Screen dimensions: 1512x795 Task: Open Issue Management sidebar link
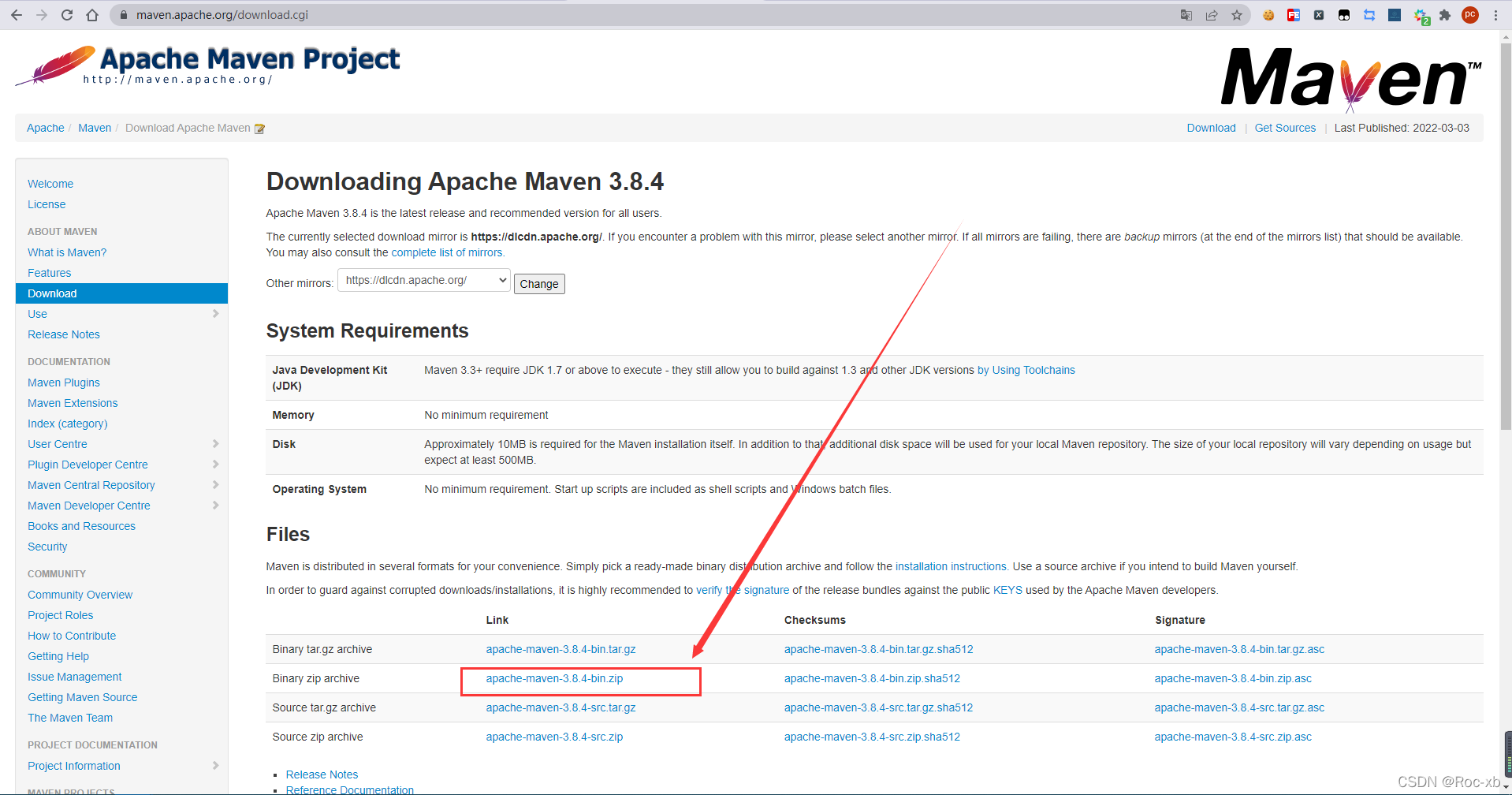(x=75, y=677)
